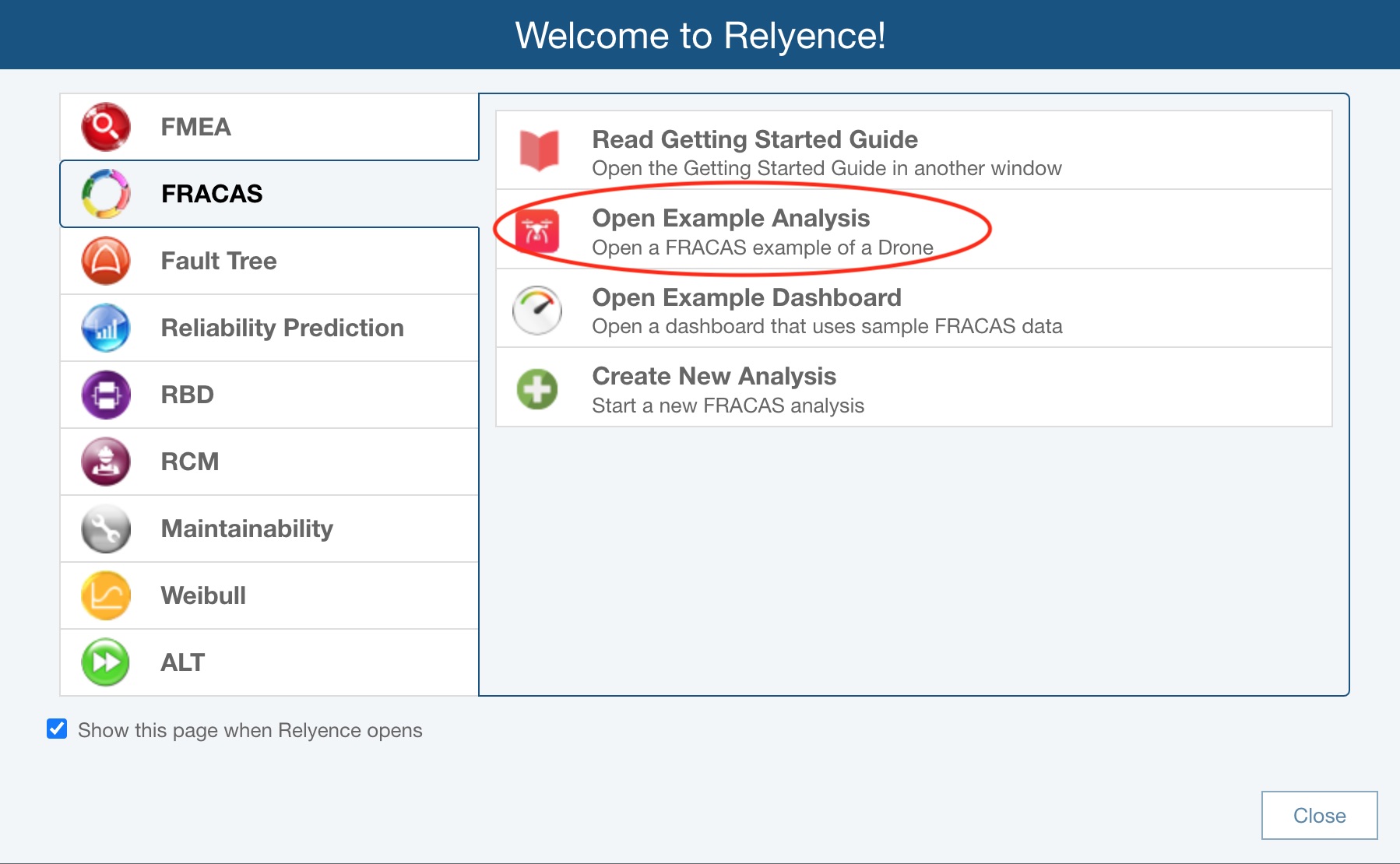1400x864 pixels.
Task: Open Example Analysis of a Drone
Action: (x=730, y=219)
